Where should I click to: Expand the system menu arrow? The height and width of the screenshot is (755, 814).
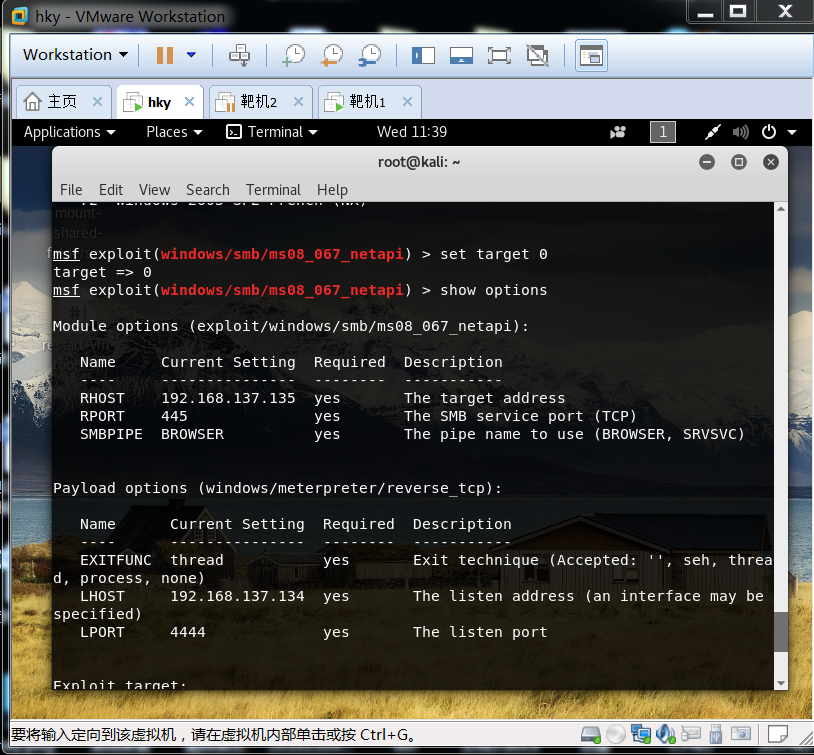pos(792,132)
